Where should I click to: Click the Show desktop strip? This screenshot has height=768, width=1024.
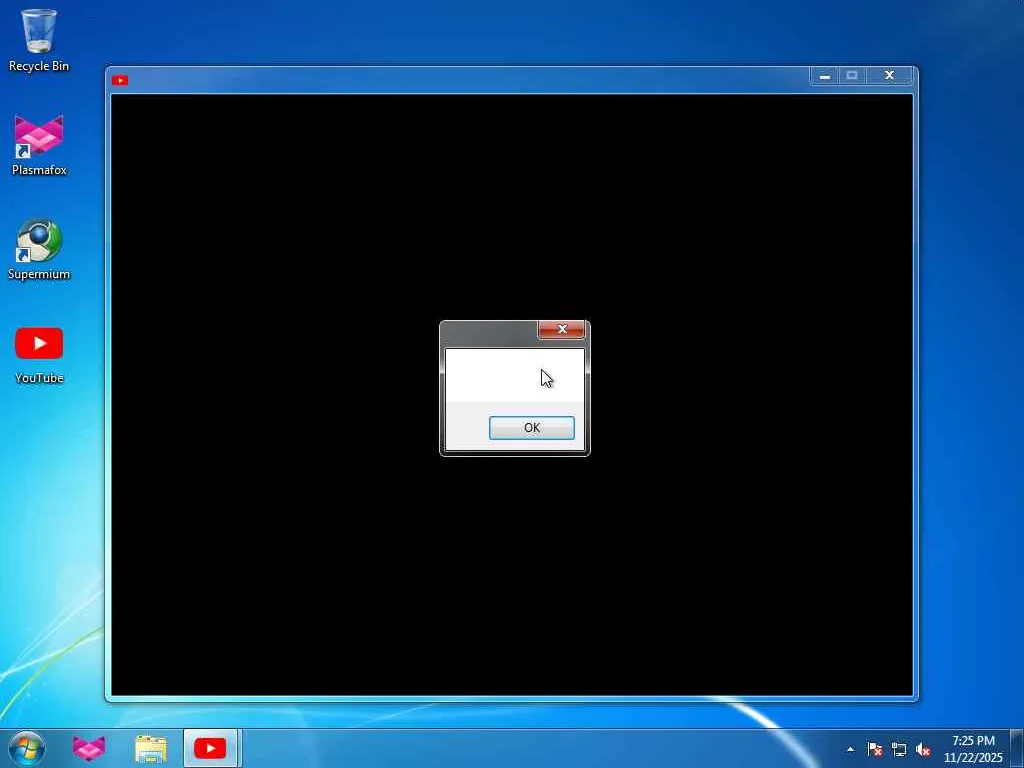pyautogui.click(x=1017, y=749)
